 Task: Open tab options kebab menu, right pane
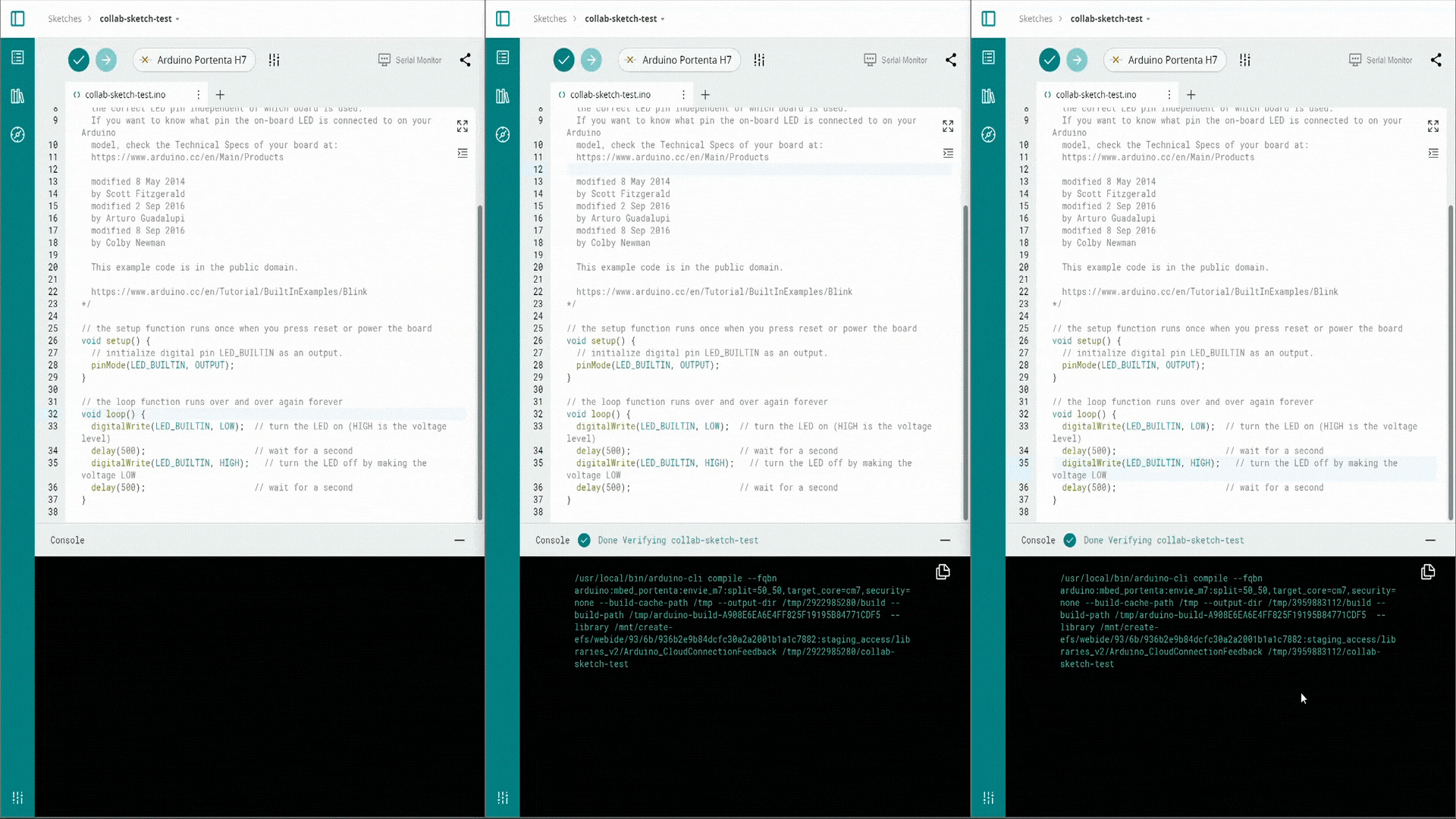[x=1169, y=95]
